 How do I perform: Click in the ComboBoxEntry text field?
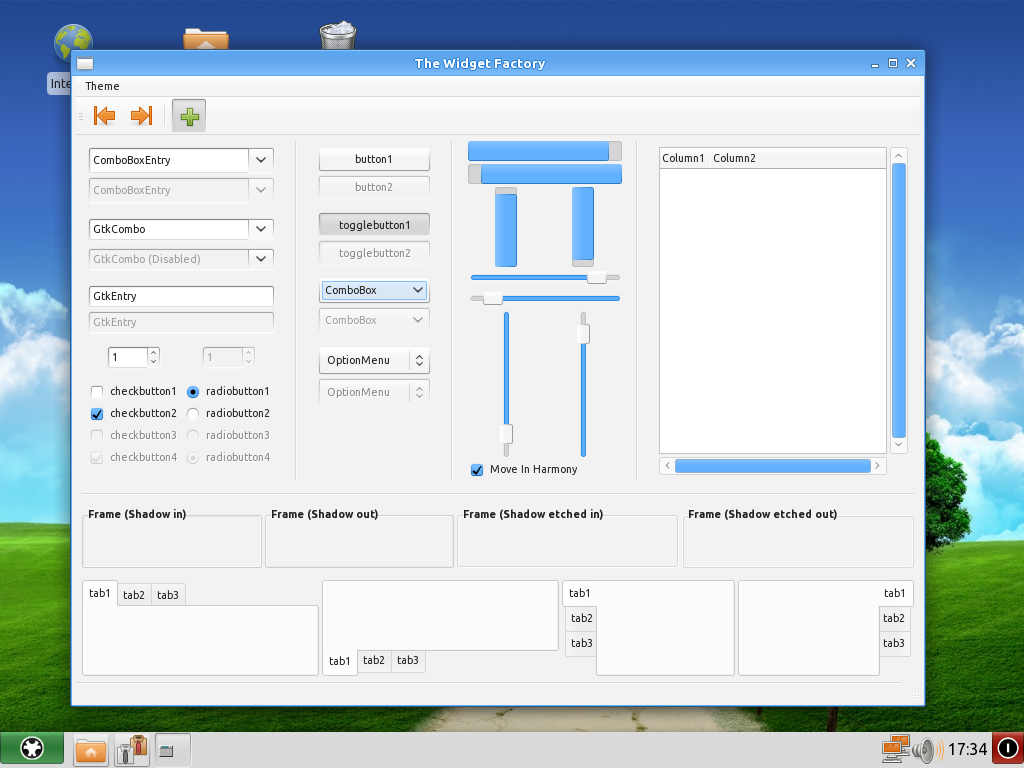tap(168, 160)
